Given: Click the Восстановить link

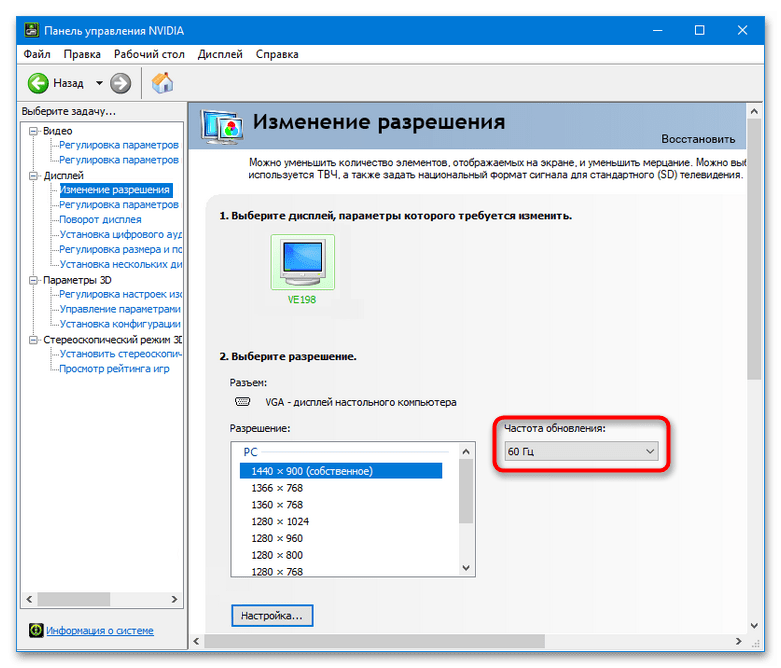Looking at the screenshot, I should (x=698, y=139).
